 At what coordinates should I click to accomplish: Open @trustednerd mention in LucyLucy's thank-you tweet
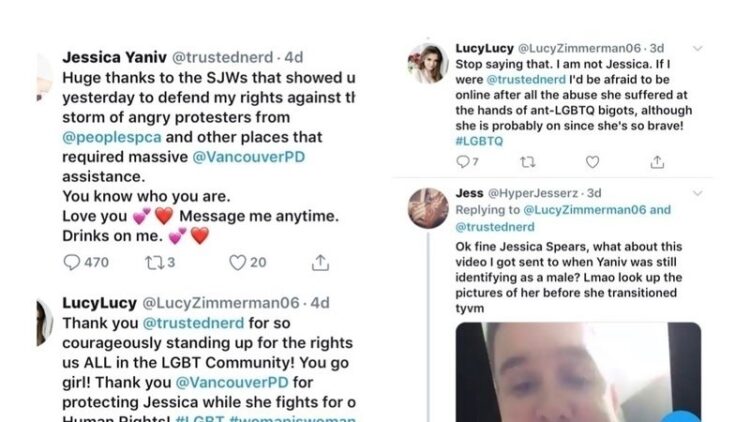pos(193,323)
